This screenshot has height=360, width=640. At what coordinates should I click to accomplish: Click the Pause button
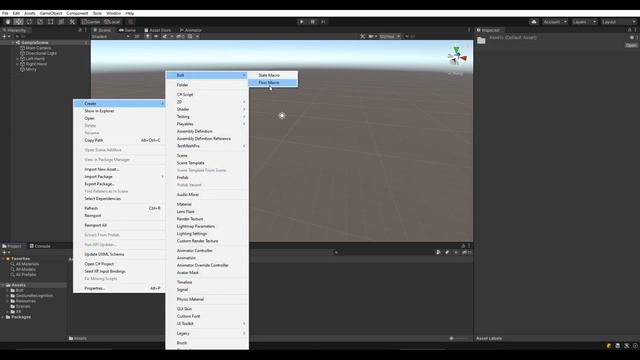[313, 22]
